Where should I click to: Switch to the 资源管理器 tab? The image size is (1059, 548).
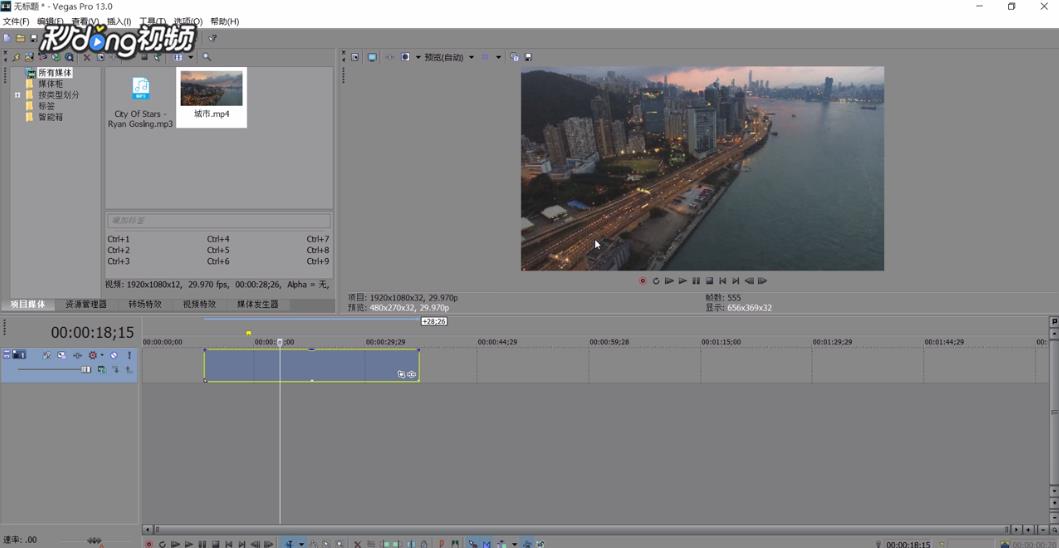pyautogui.click(x=86, y=305)
